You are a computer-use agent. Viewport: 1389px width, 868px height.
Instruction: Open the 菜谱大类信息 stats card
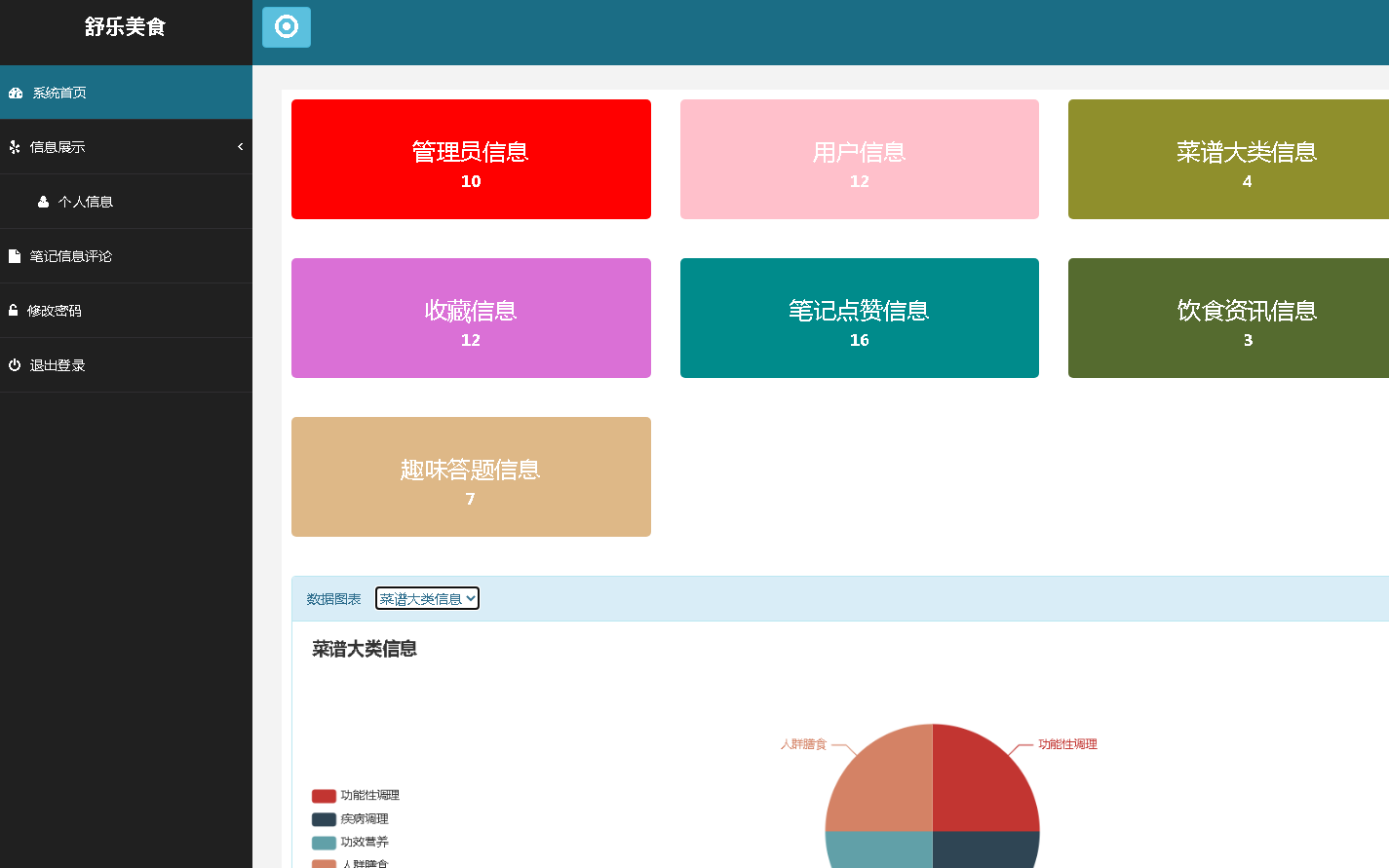pos(1228,160)
